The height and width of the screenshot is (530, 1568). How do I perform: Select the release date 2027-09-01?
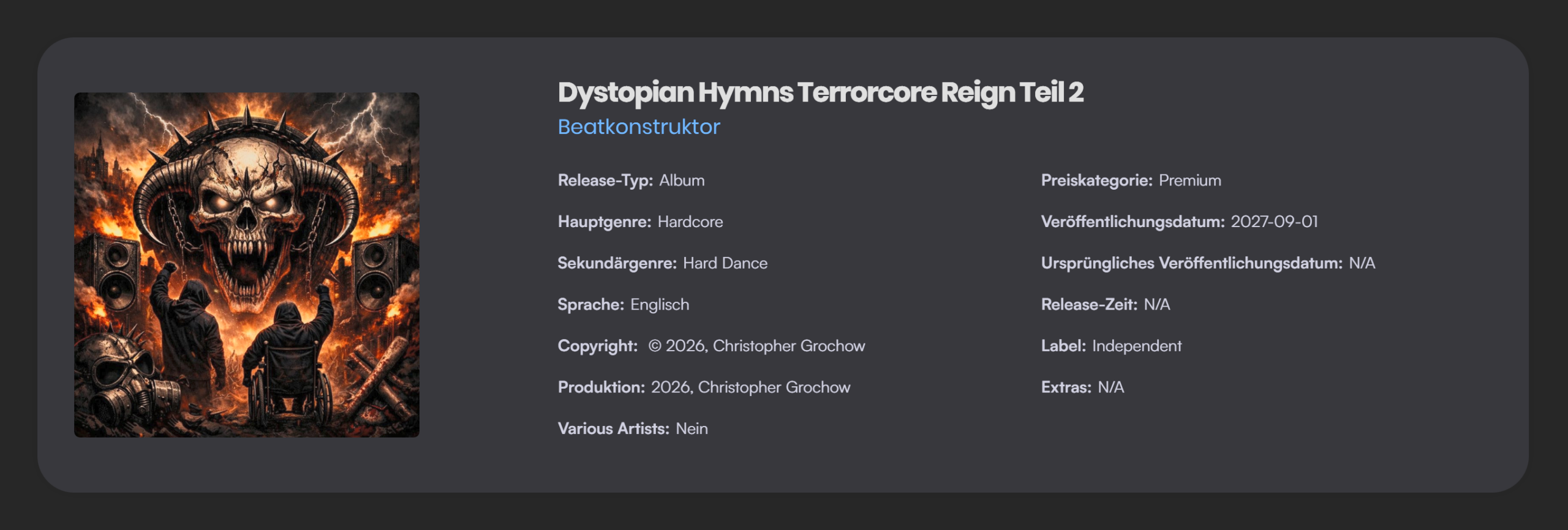click(1274, 222)
